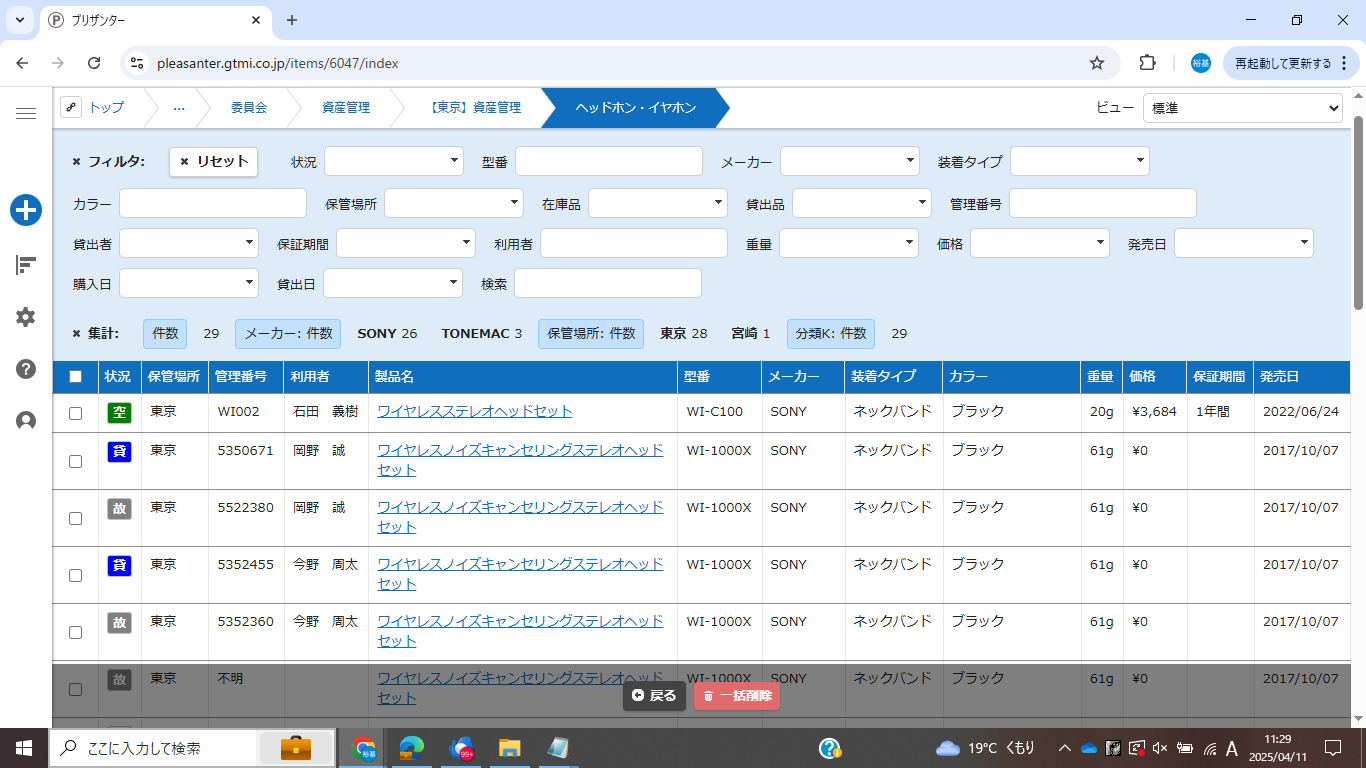The height and width of the screenshot is (768, 1366).
Task: Open the user account icon in sidebar
Action: [x=26, y=421]
